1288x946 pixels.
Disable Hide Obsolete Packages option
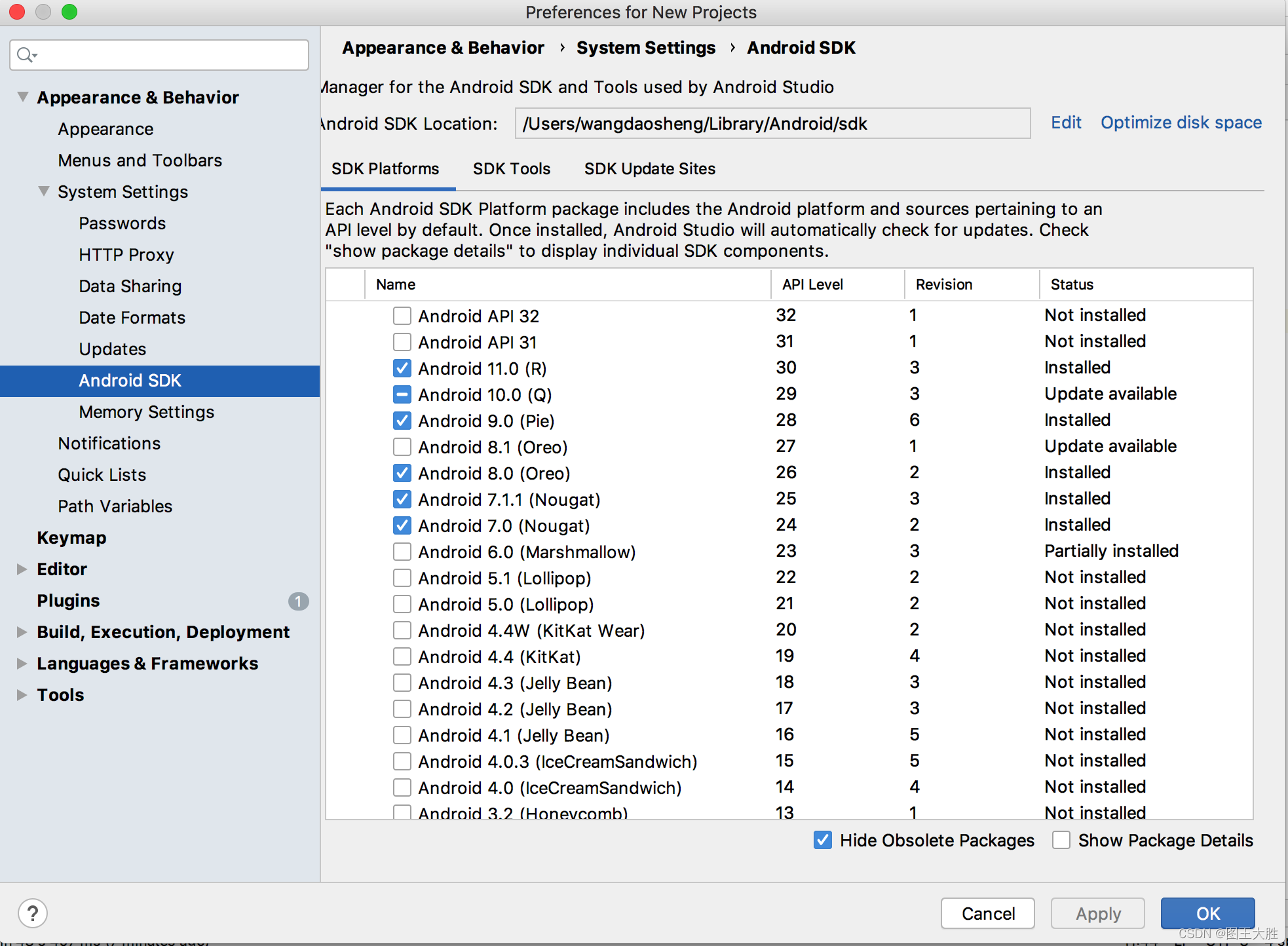pyautogui.click(x=822, y=840)
